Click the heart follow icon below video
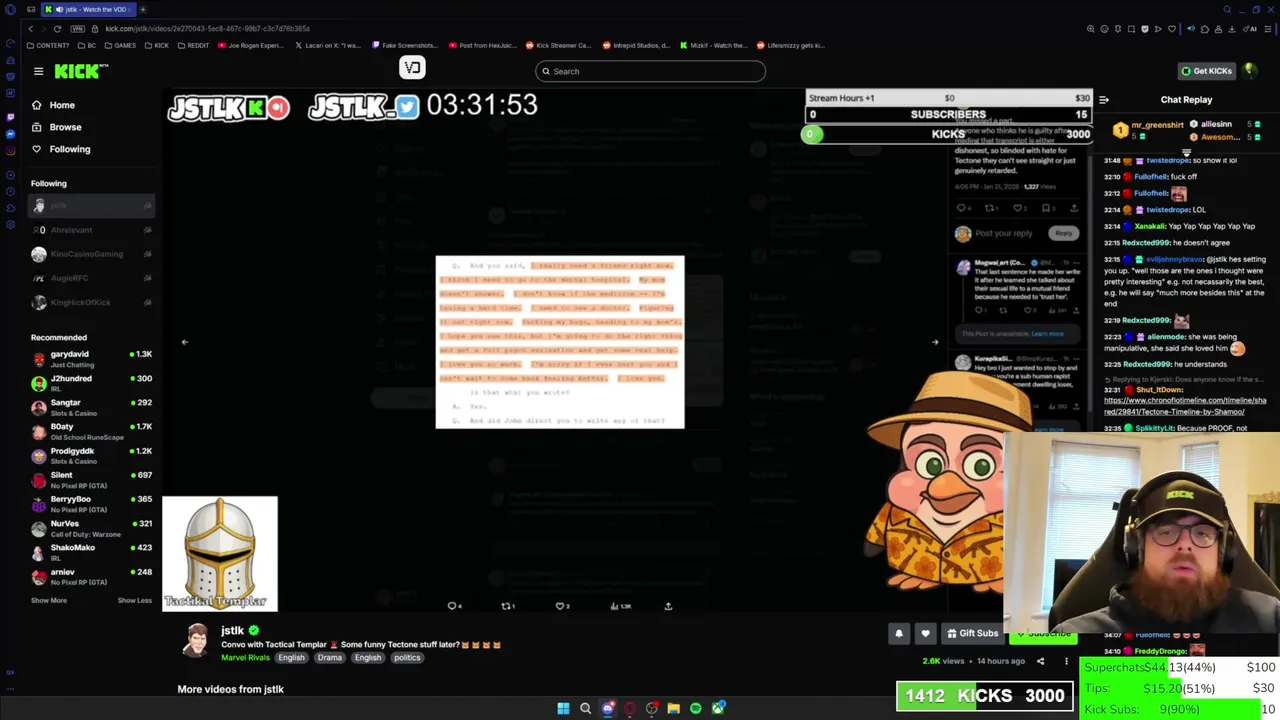Screen dimensions: 1280x720 925,633
